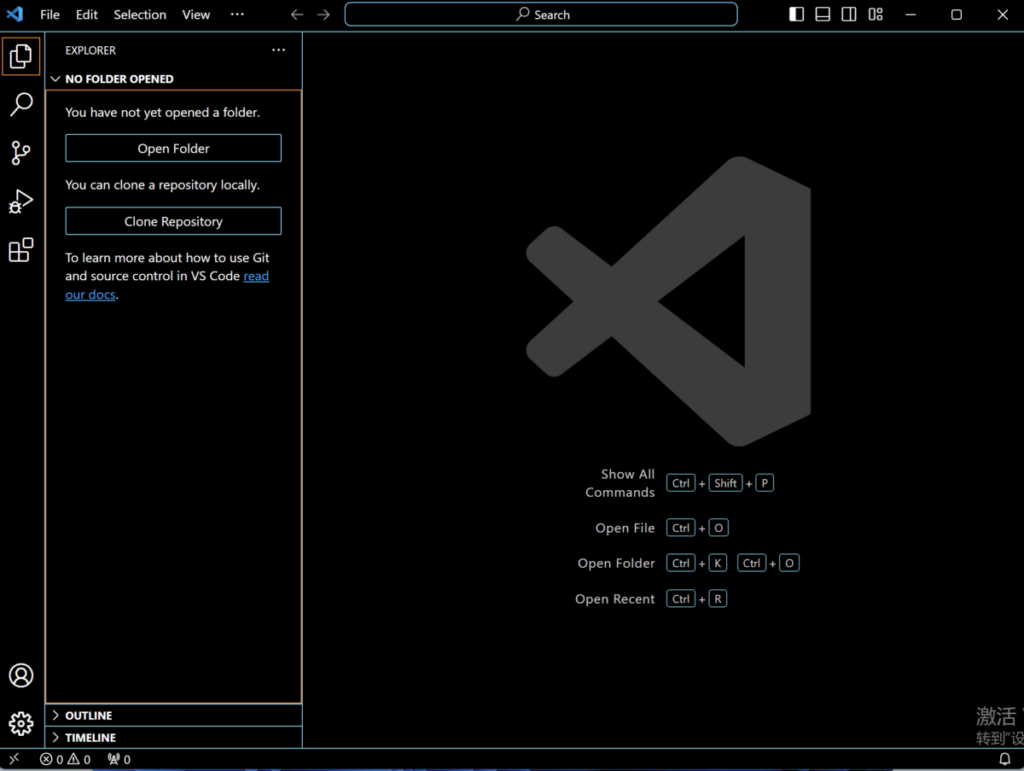Open the Customize Layout control
The height and width of the screenshot is (771, 1024).
pyautogui.click(x=876, y=14)
